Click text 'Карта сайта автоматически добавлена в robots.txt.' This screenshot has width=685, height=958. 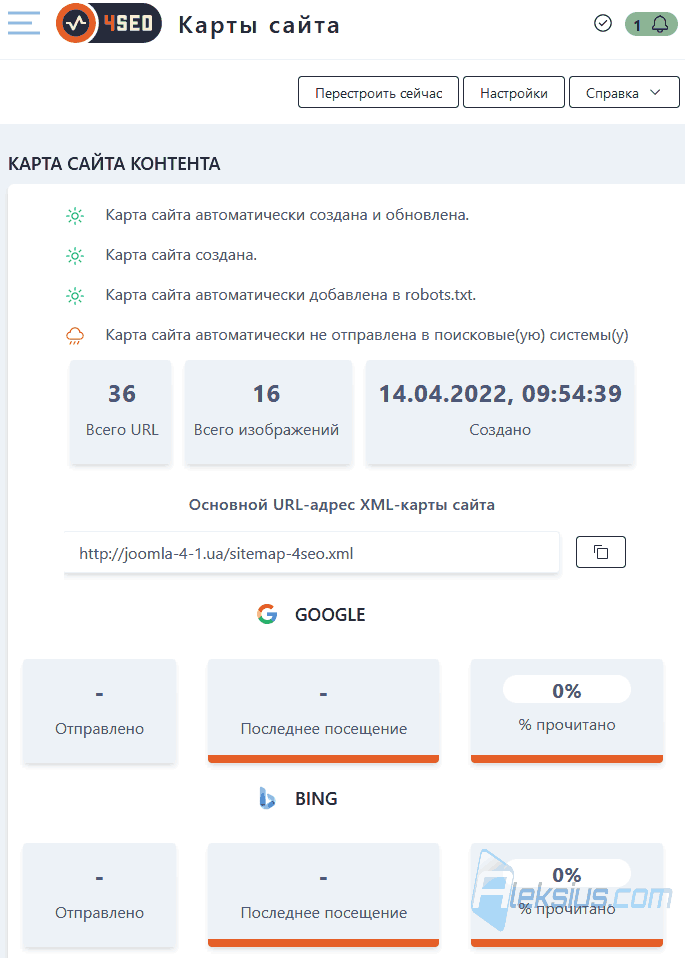[x=291, y=295]
